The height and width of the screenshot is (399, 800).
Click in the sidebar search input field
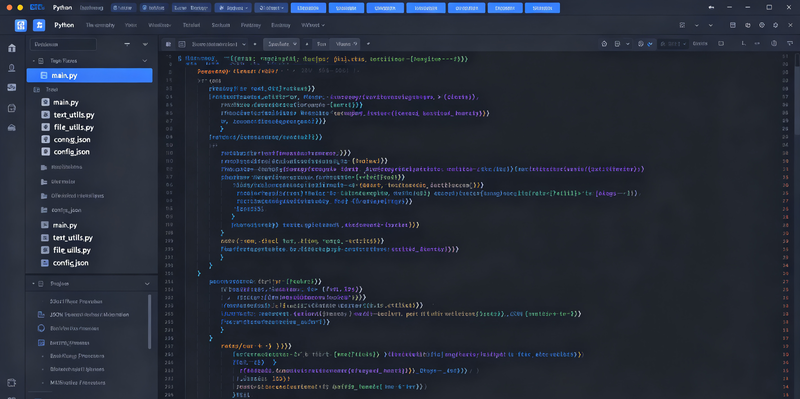click(63, 44)
